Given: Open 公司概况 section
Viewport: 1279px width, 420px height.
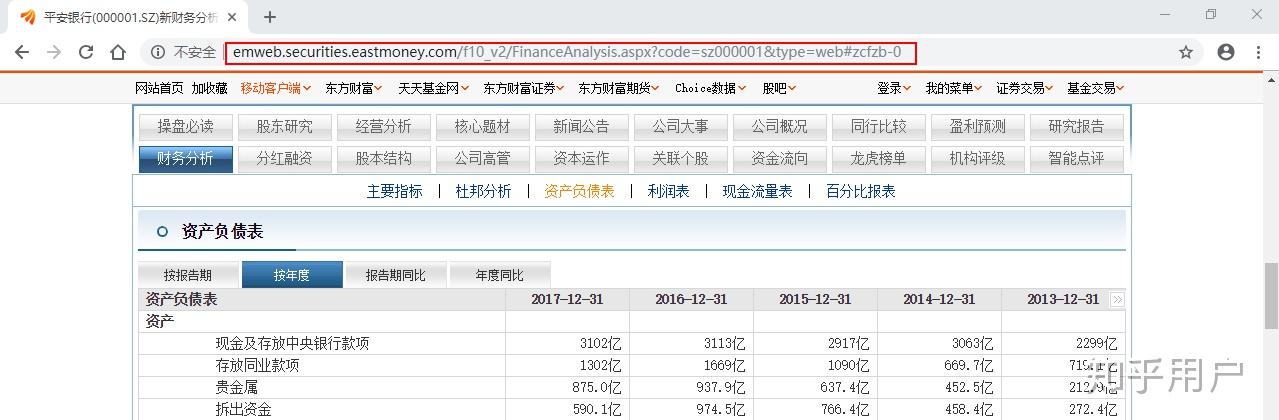Looking at the screenshot, I should pos(779,127).
